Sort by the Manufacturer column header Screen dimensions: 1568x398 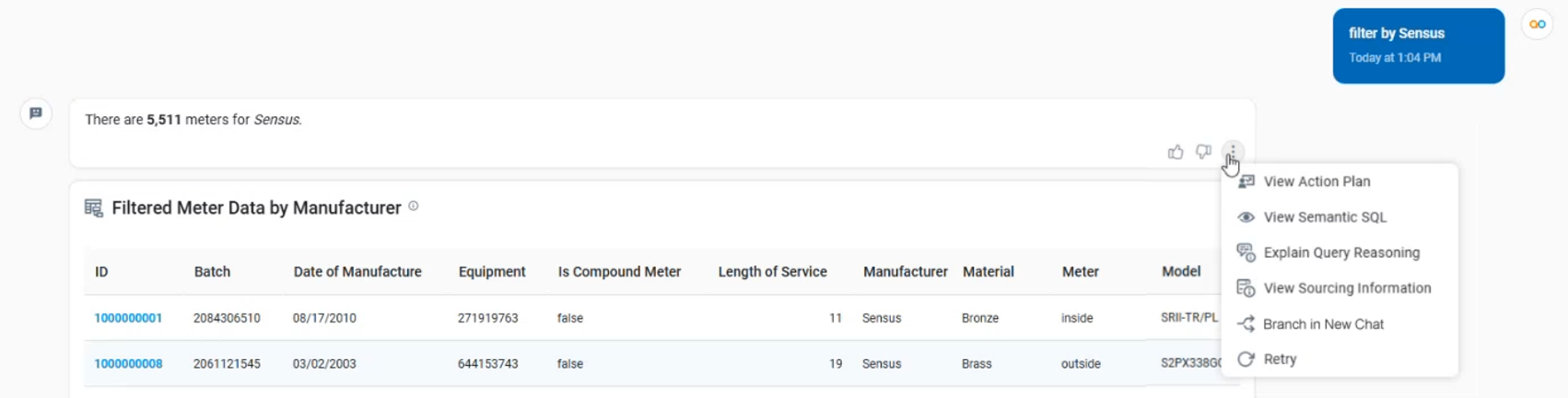point(905,272)
